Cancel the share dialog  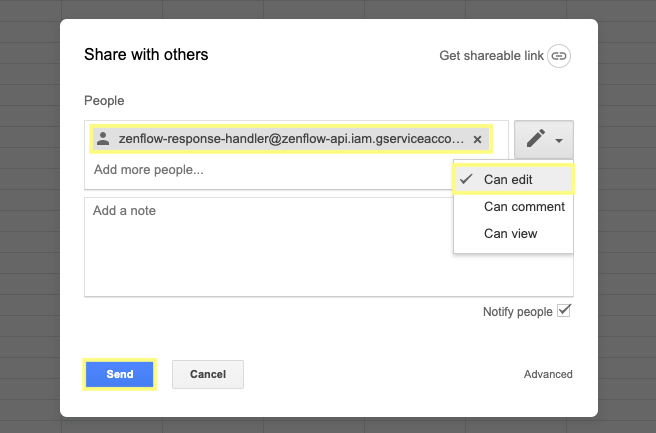(208, 374)
